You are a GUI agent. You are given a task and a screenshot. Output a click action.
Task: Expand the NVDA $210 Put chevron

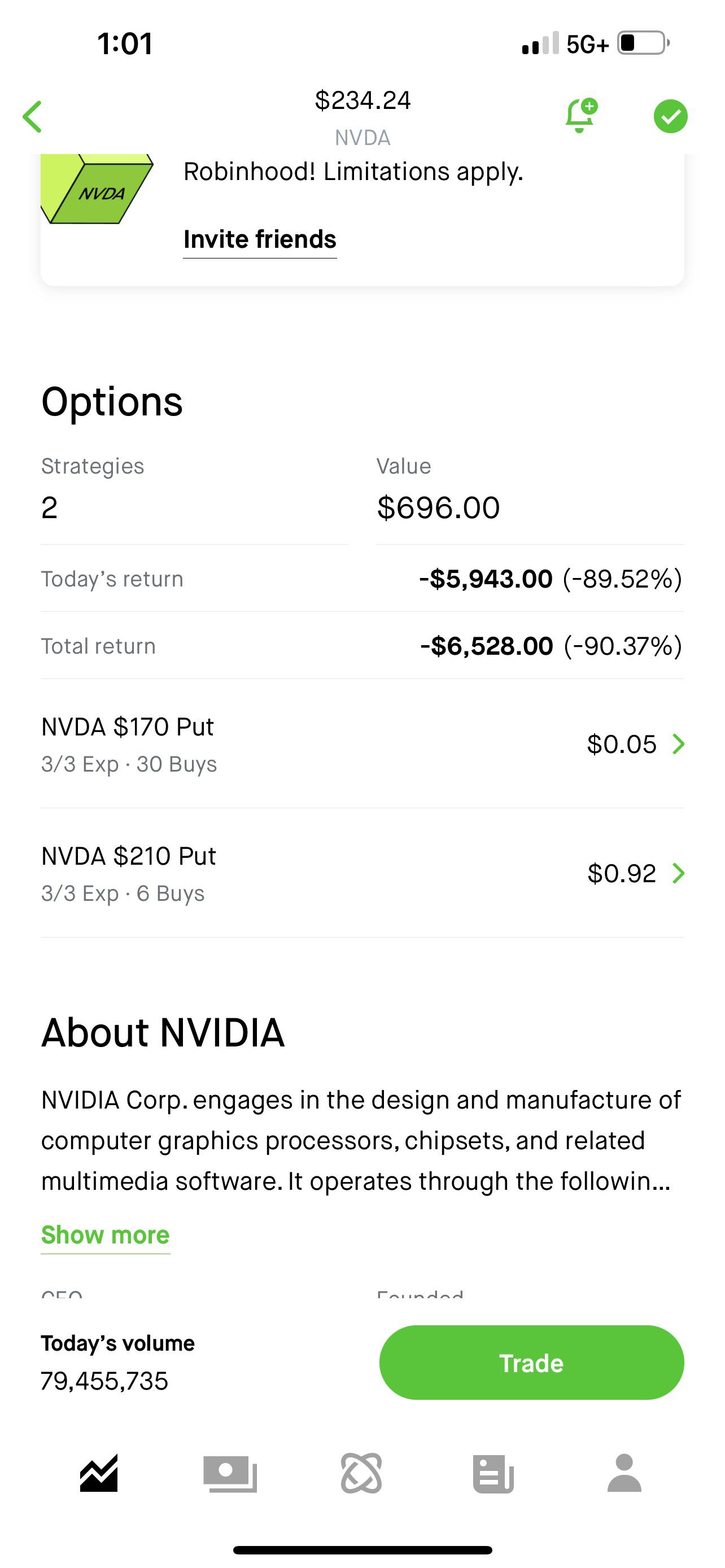click(x=678, y=874)
